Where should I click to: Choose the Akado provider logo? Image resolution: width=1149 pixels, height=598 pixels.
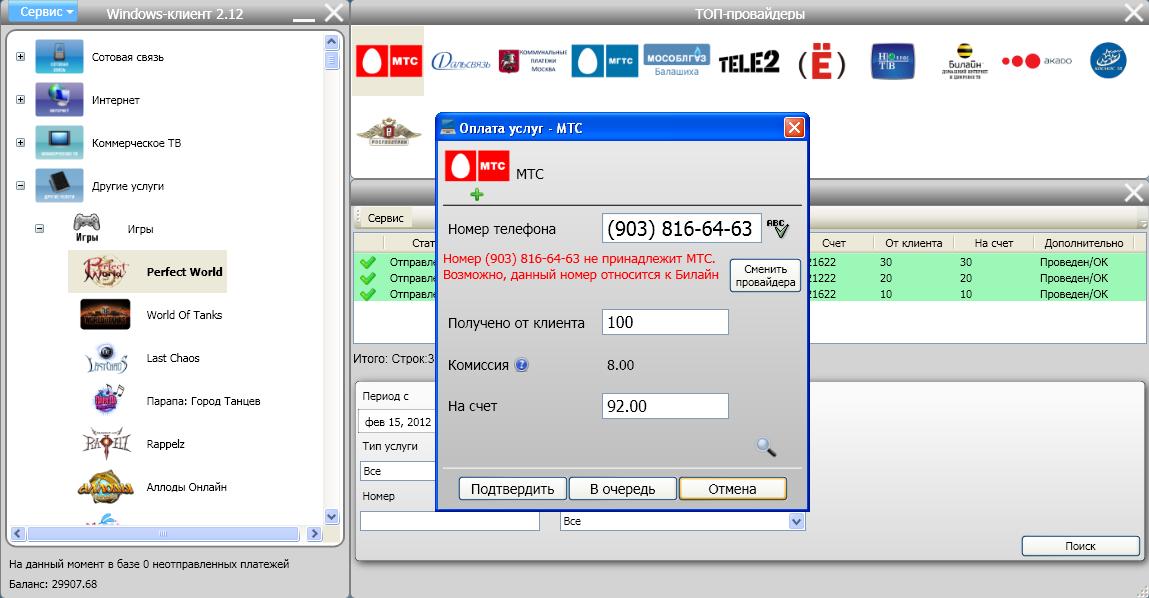click(x=1036, y=61)
